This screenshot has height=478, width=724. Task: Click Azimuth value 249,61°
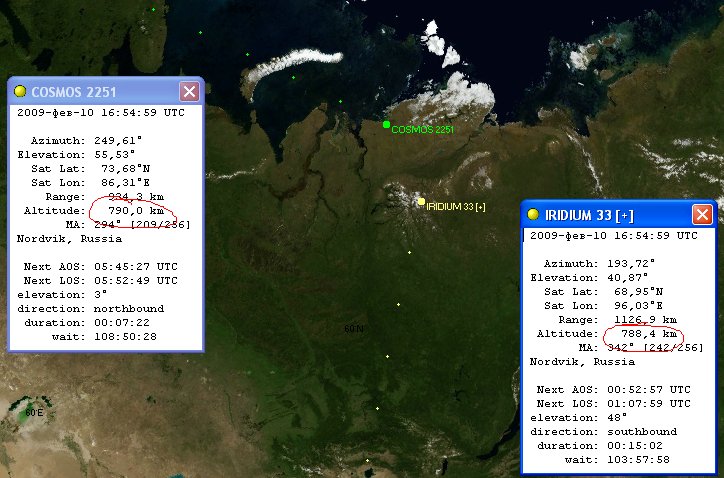pos(118,140)
